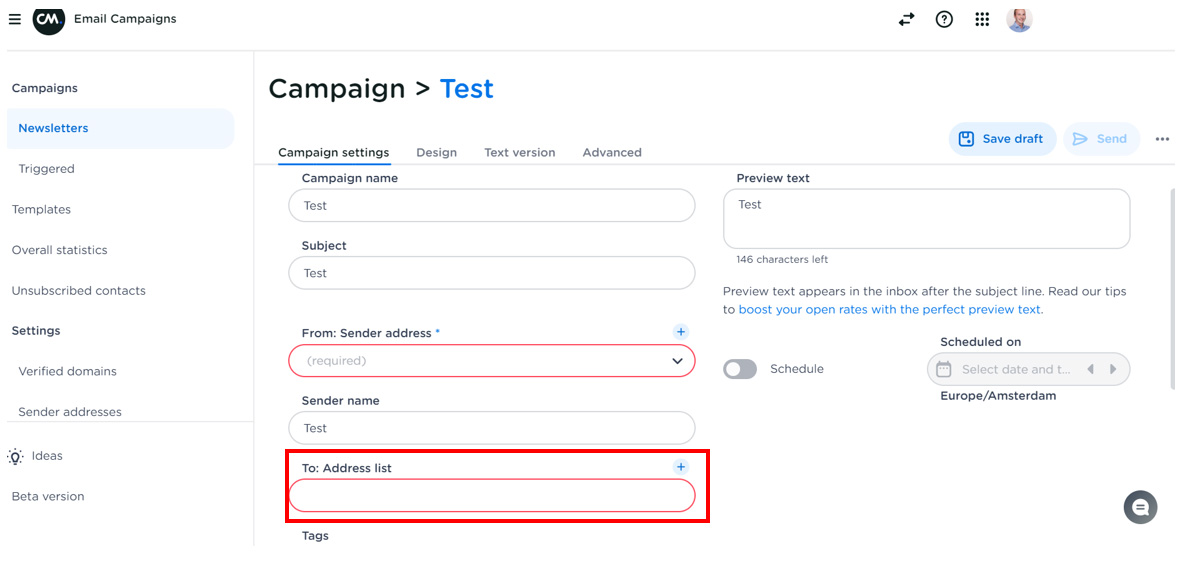Open the help question mark icon
The height and width of the screenshot is (575, 1184).
click(x=944, y=19)
